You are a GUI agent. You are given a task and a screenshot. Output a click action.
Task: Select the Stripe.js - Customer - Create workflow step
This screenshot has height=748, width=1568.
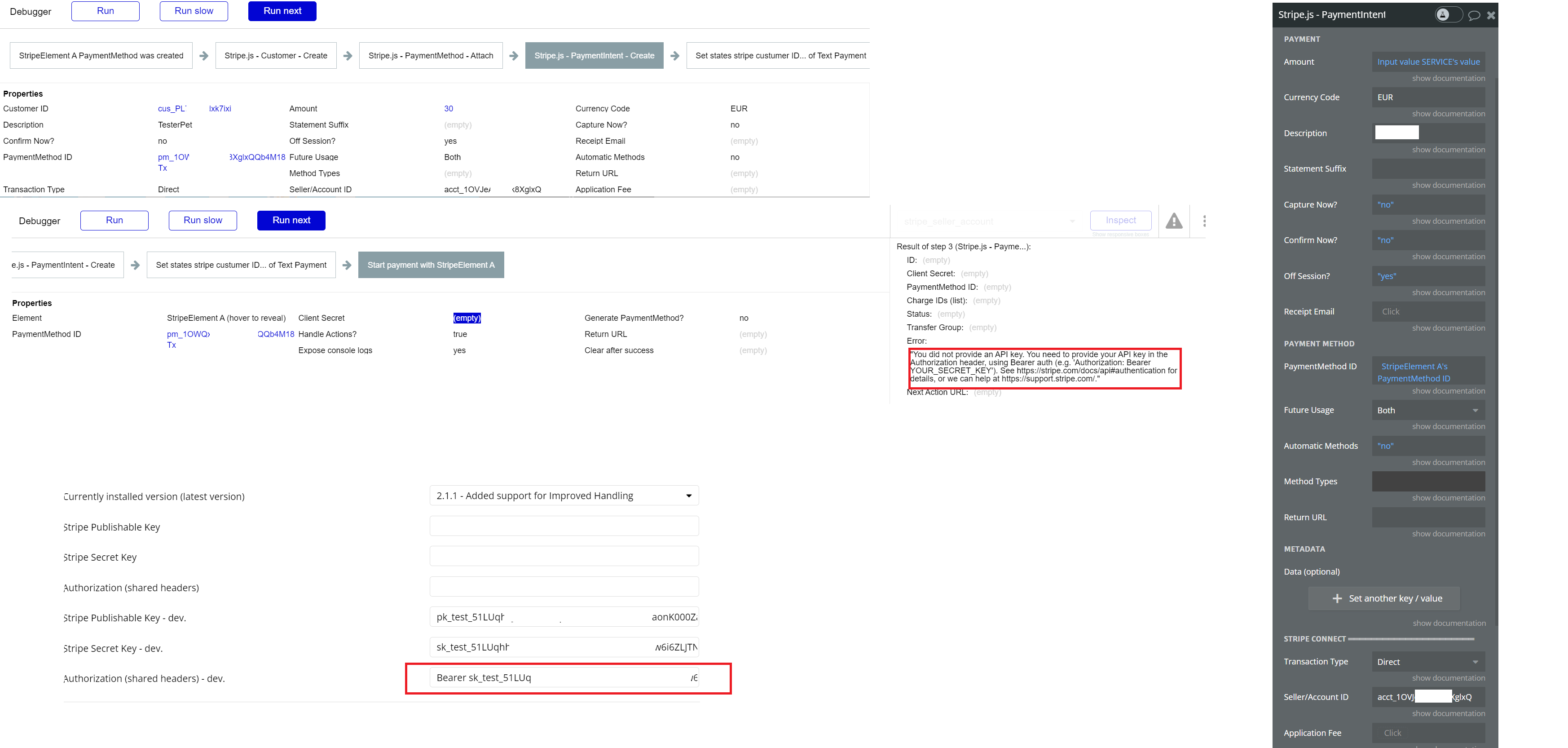(x=275, y=55)
